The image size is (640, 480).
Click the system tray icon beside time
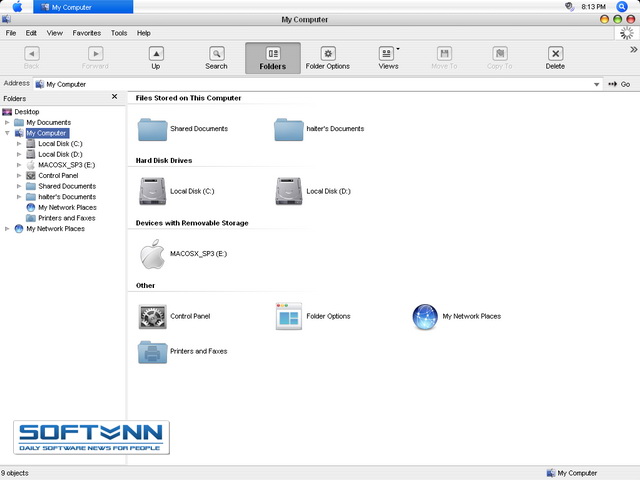pyautogui.click(x=569, y=7)
